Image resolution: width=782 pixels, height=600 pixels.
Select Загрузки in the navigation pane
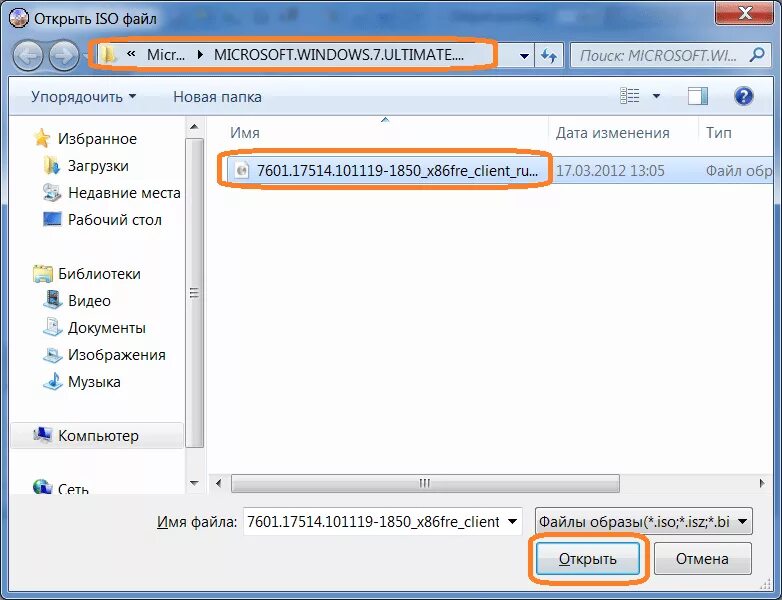(98, 166)
